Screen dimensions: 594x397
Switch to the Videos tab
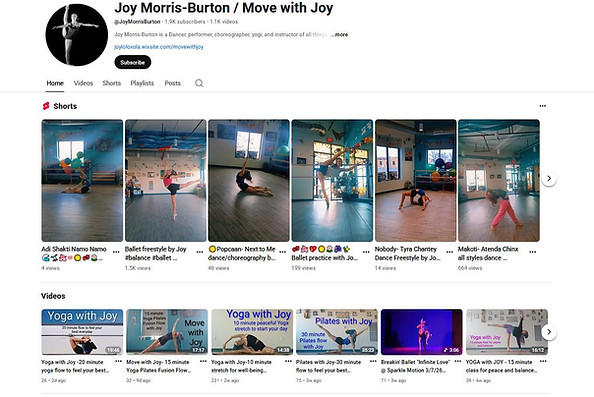point(83,83)
